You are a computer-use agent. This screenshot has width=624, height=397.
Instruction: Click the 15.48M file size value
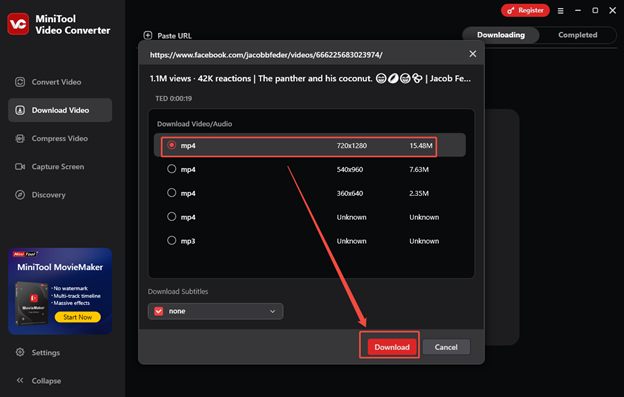421,146
